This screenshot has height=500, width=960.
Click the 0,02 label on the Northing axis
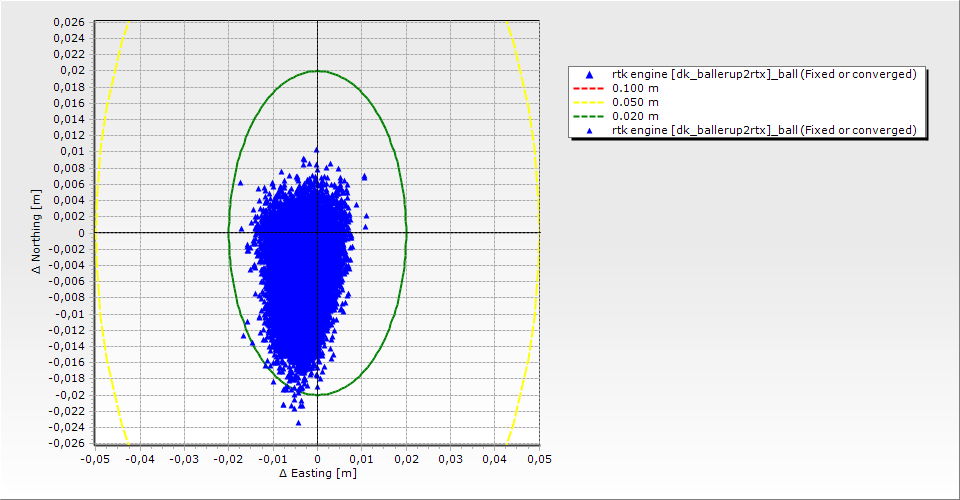pyautogui.click(x=72, y=70)
